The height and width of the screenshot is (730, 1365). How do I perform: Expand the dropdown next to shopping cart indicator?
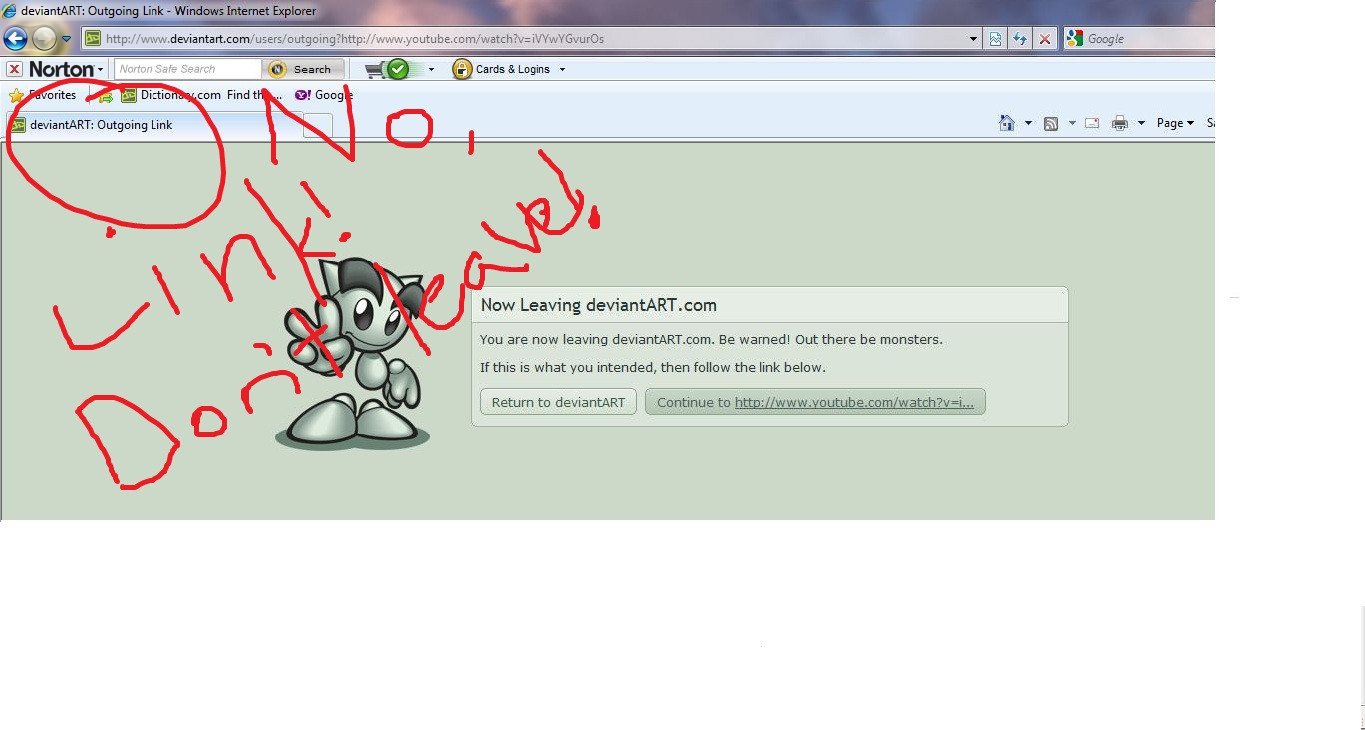pyautogui.click(x=431, y=69)
